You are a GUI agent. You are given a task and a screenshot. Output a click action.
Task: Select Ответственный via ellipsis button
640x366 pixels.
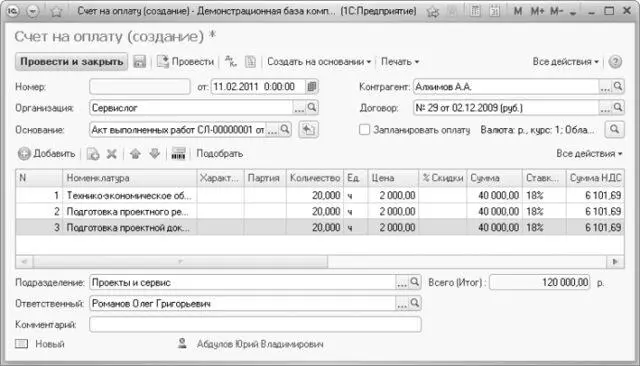click(x=402, y=304)
